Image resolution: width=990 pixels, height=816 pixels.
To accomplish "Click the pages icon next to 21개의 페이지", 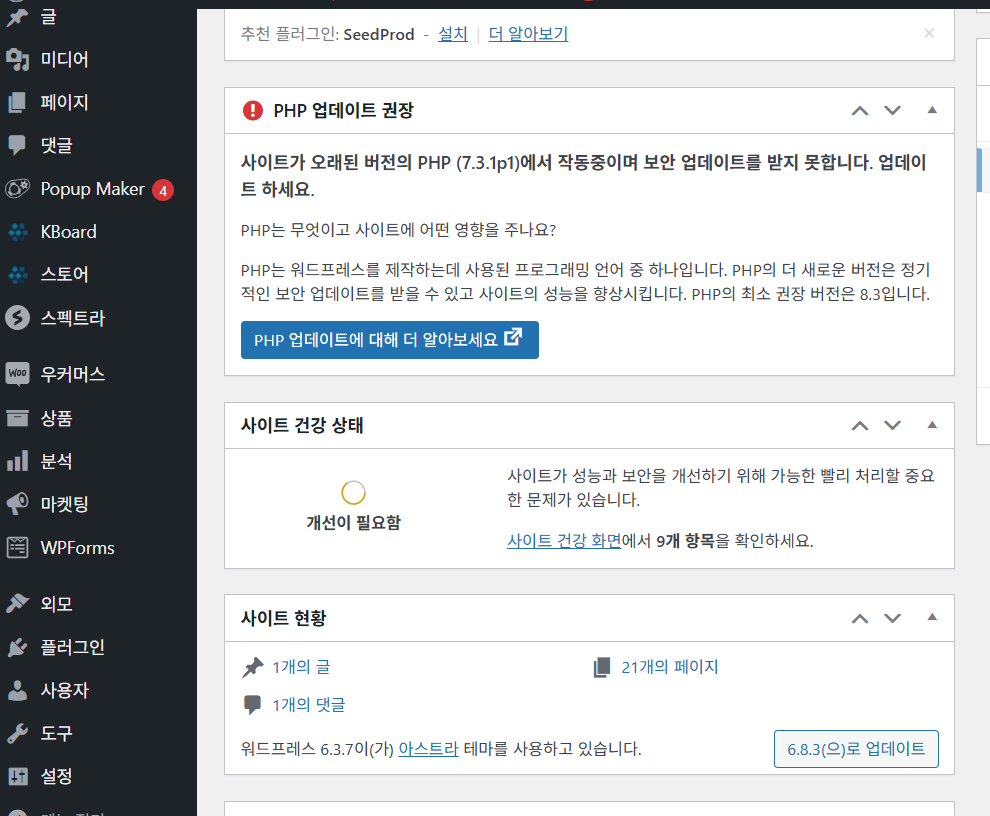I will (x=602, y=668).
